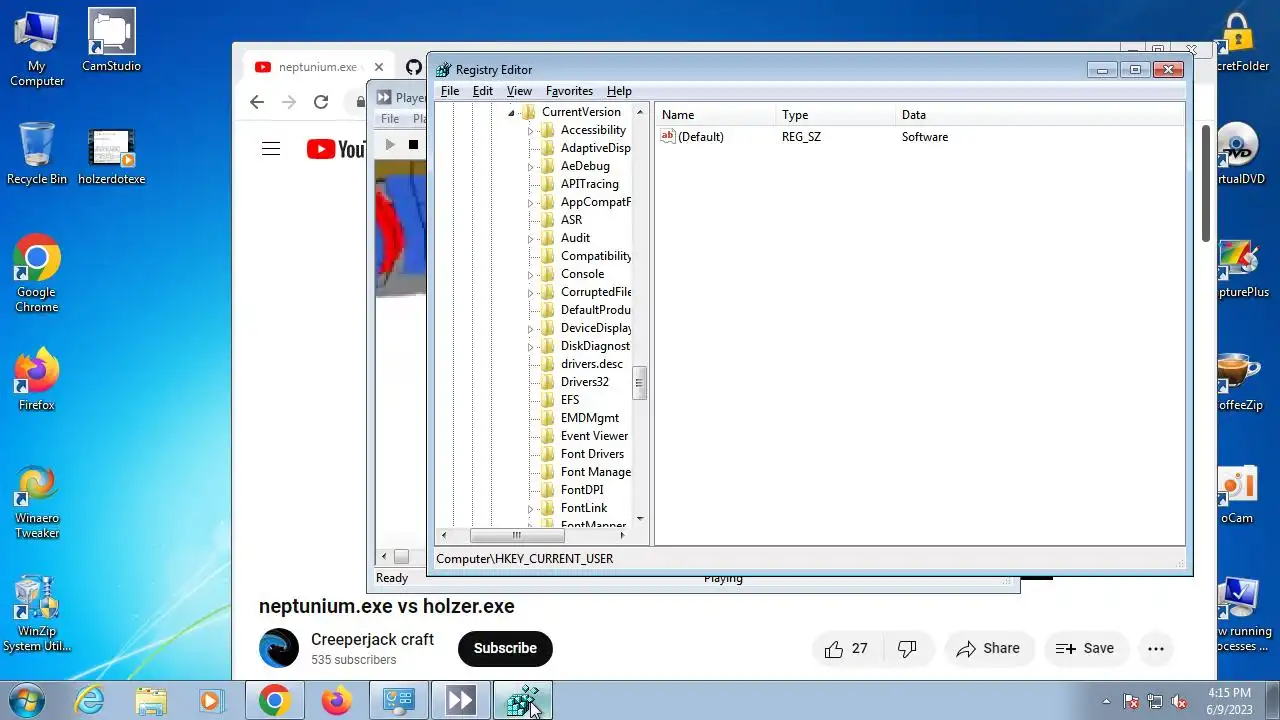Click the taskbar clock showing 4:15 PM

pyautogui.click(x=1229, y=701)
